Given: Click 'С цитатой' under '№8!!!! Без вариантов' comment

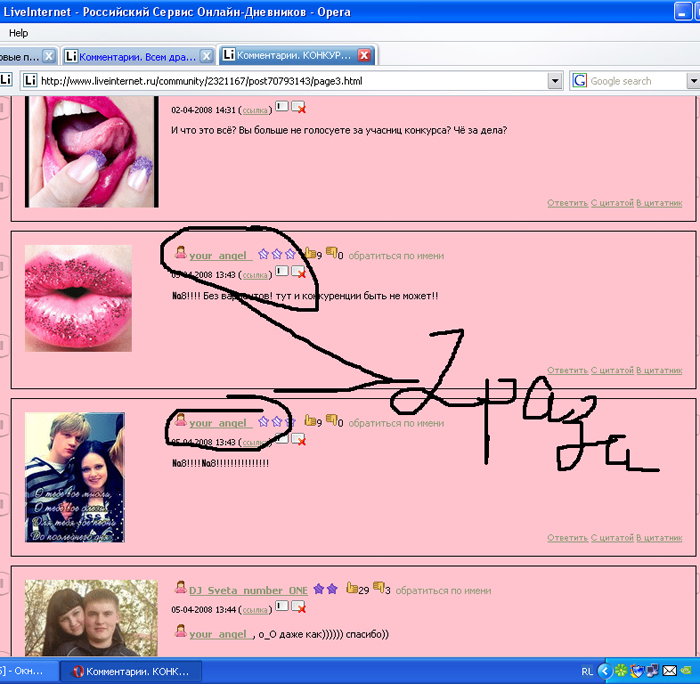Looking at the screenshot, I should click(612, 371).
